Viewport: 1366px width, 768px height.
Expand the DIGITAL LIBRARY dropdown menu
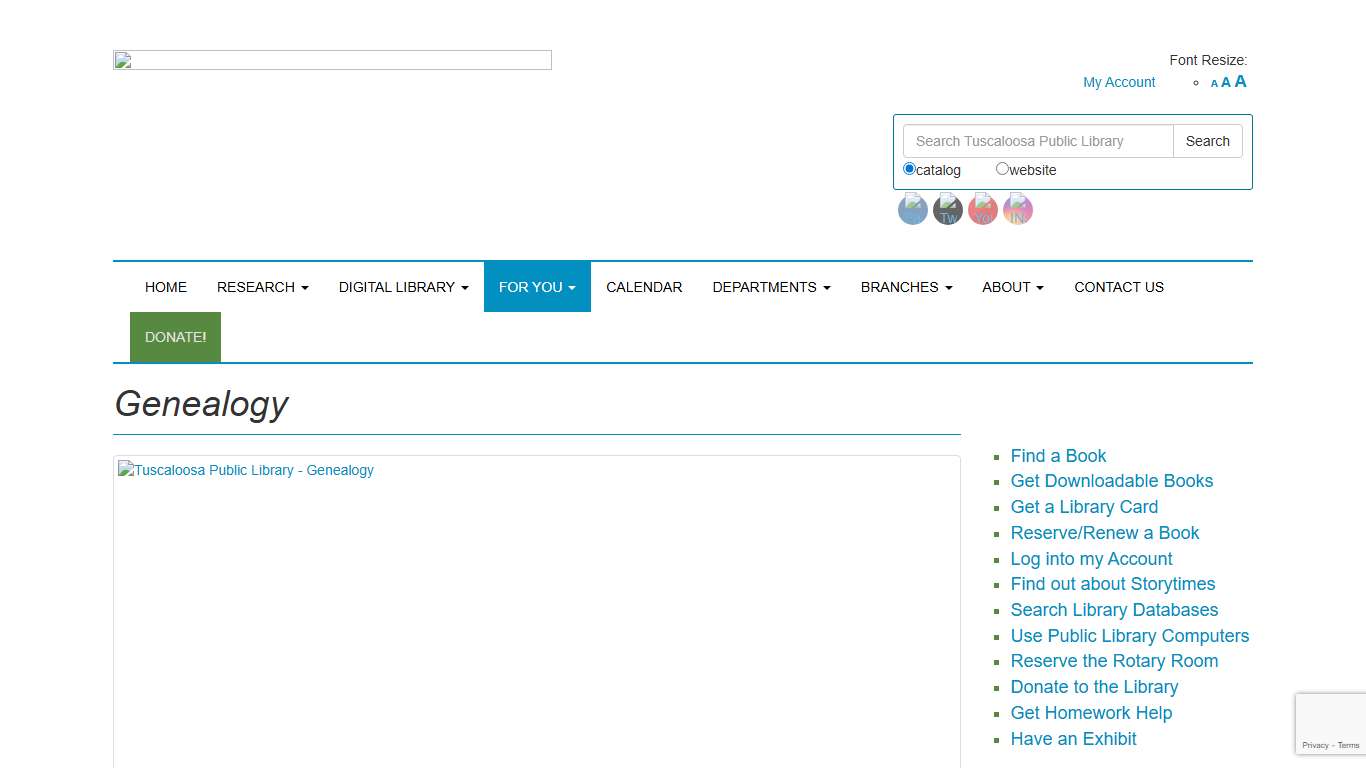coord(403,287)
